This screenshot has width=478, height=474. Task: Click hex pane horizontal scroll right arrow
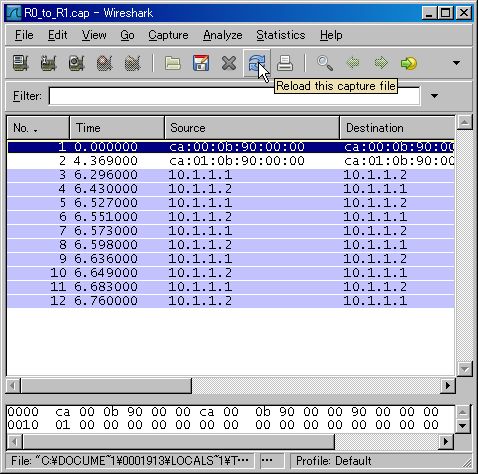446,442
